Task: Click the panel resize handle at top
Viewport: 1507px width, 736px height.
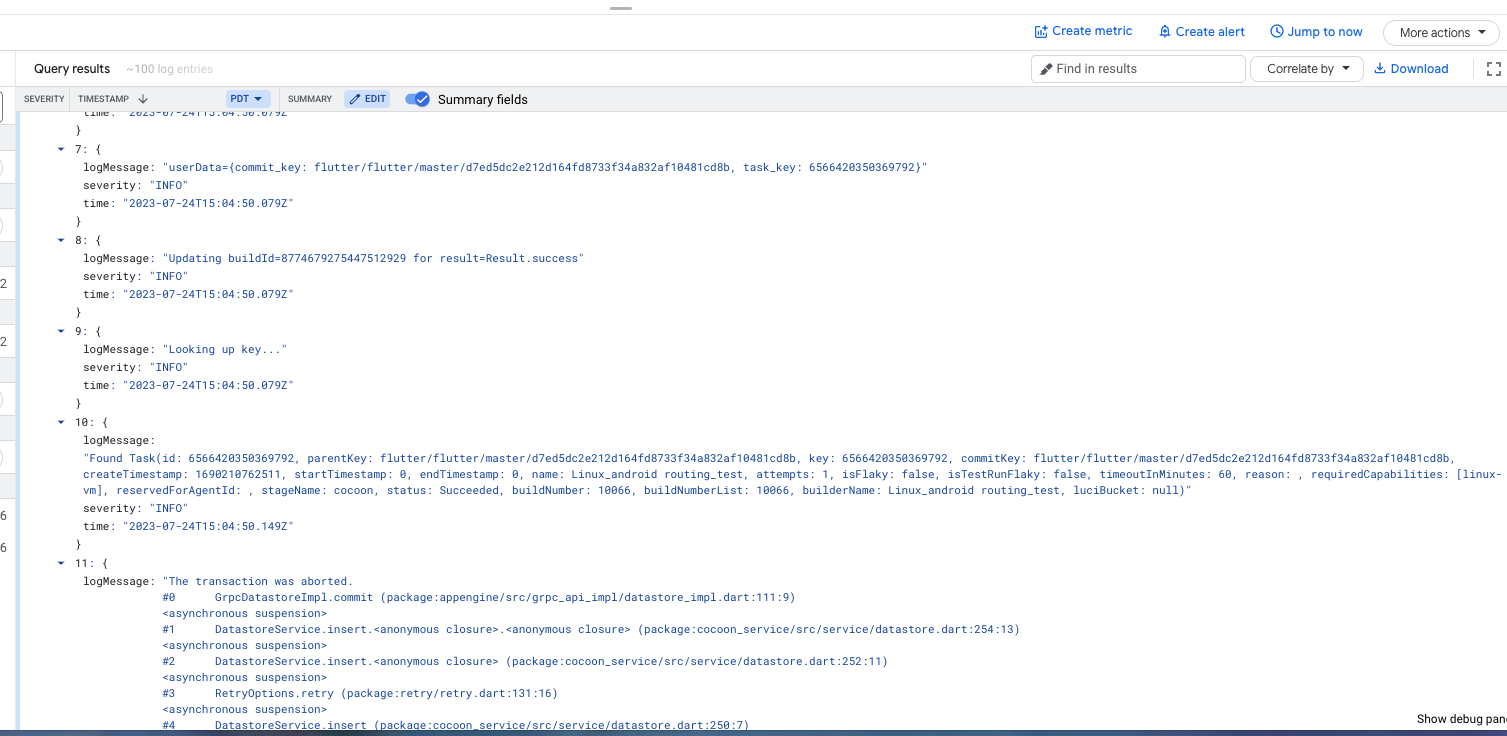Action: click(x=621, y=8)
